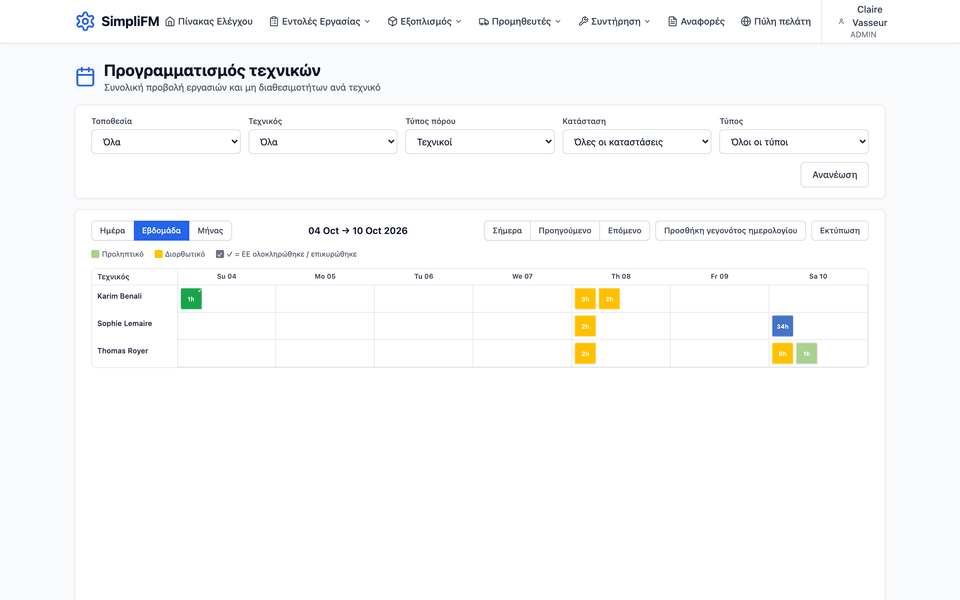The width and height of the screenshot is (960, 600).
Task: Click the Th 08 column header
Action: pos(621,277)
